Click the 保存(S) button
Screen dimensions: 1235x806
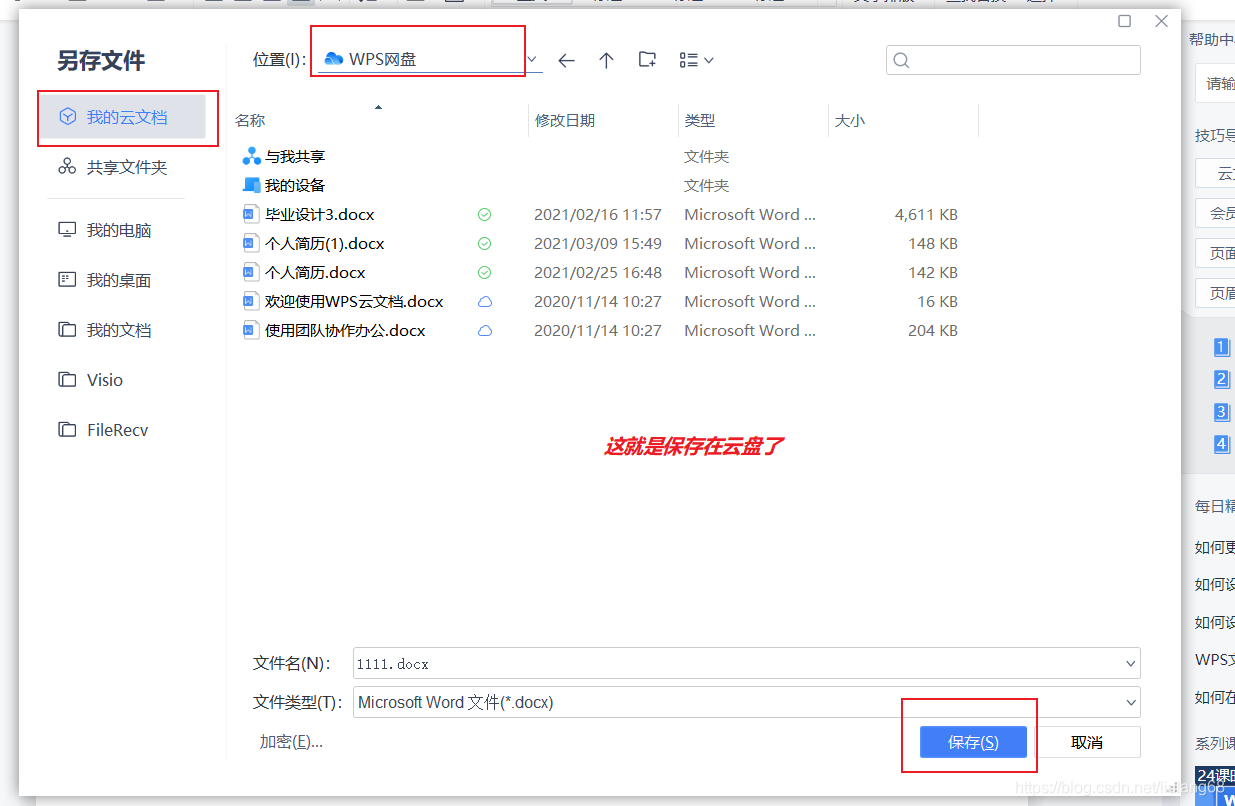973,742
